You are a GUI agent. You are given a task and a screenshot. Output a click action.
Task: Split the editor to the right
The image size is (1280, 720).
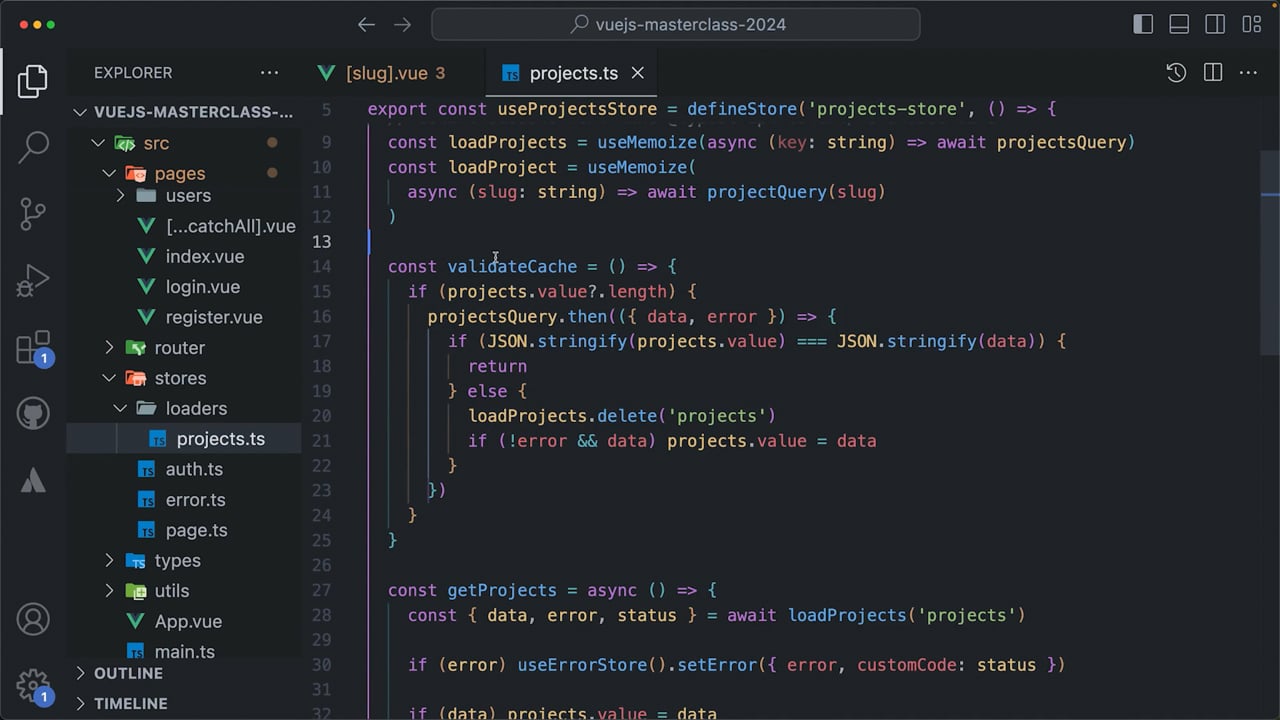(x=1213, y=73)
